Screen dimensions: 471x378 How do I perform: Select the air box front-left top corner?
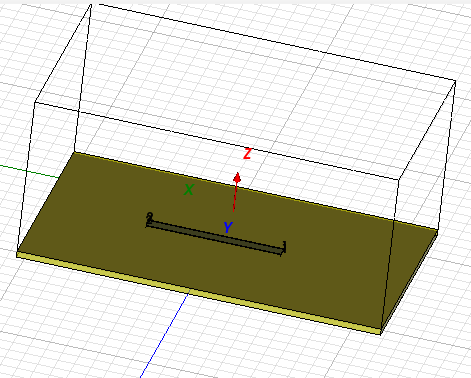coord(35,102)
